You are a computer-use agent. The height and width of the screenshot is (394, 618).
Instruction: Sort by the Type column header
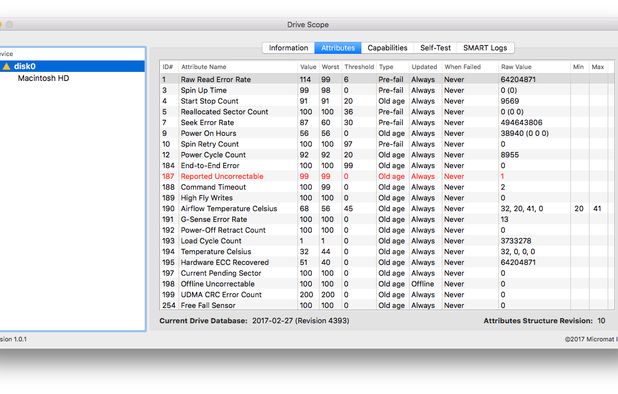(x=392, y=67)
